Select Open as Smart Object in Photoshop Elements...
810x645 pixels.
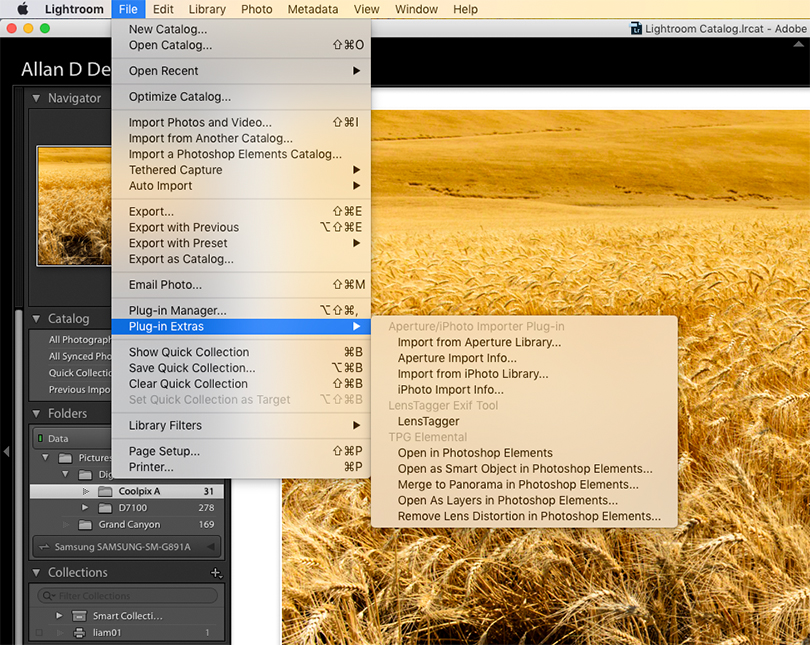[524, 469]
